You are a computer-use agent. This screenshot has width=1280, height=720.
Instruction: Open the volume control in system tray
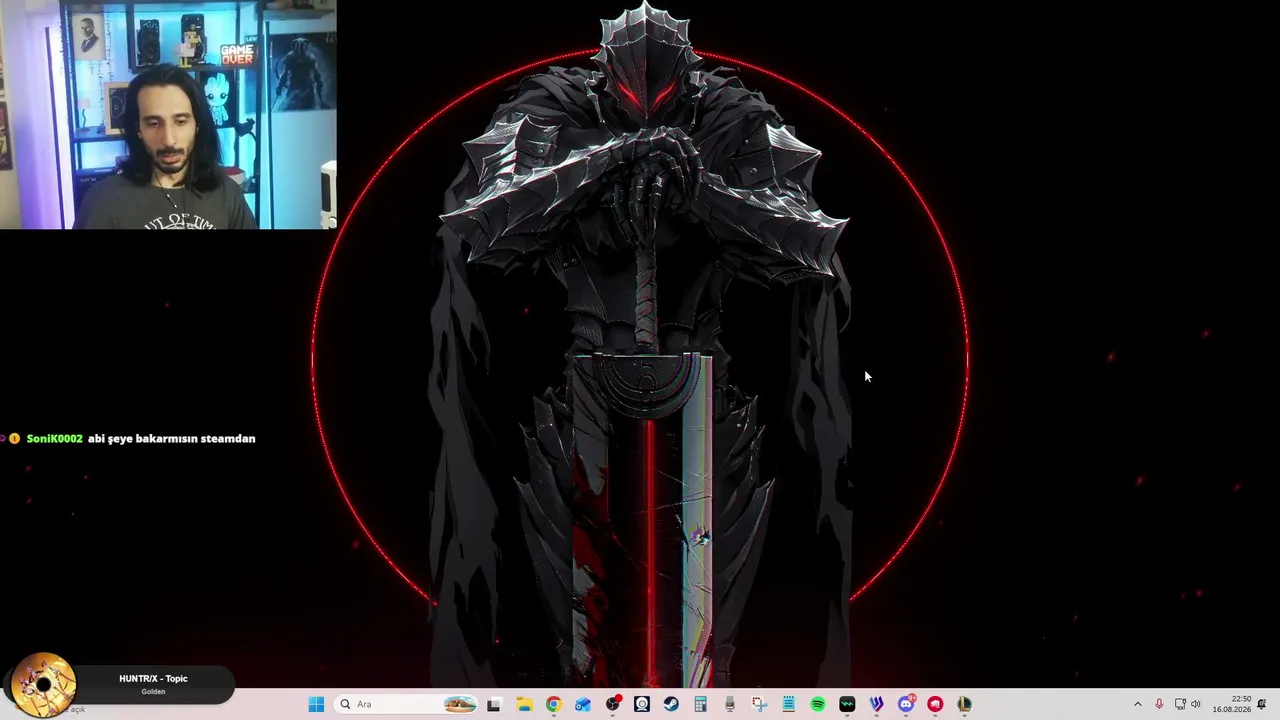(1196, 704)
